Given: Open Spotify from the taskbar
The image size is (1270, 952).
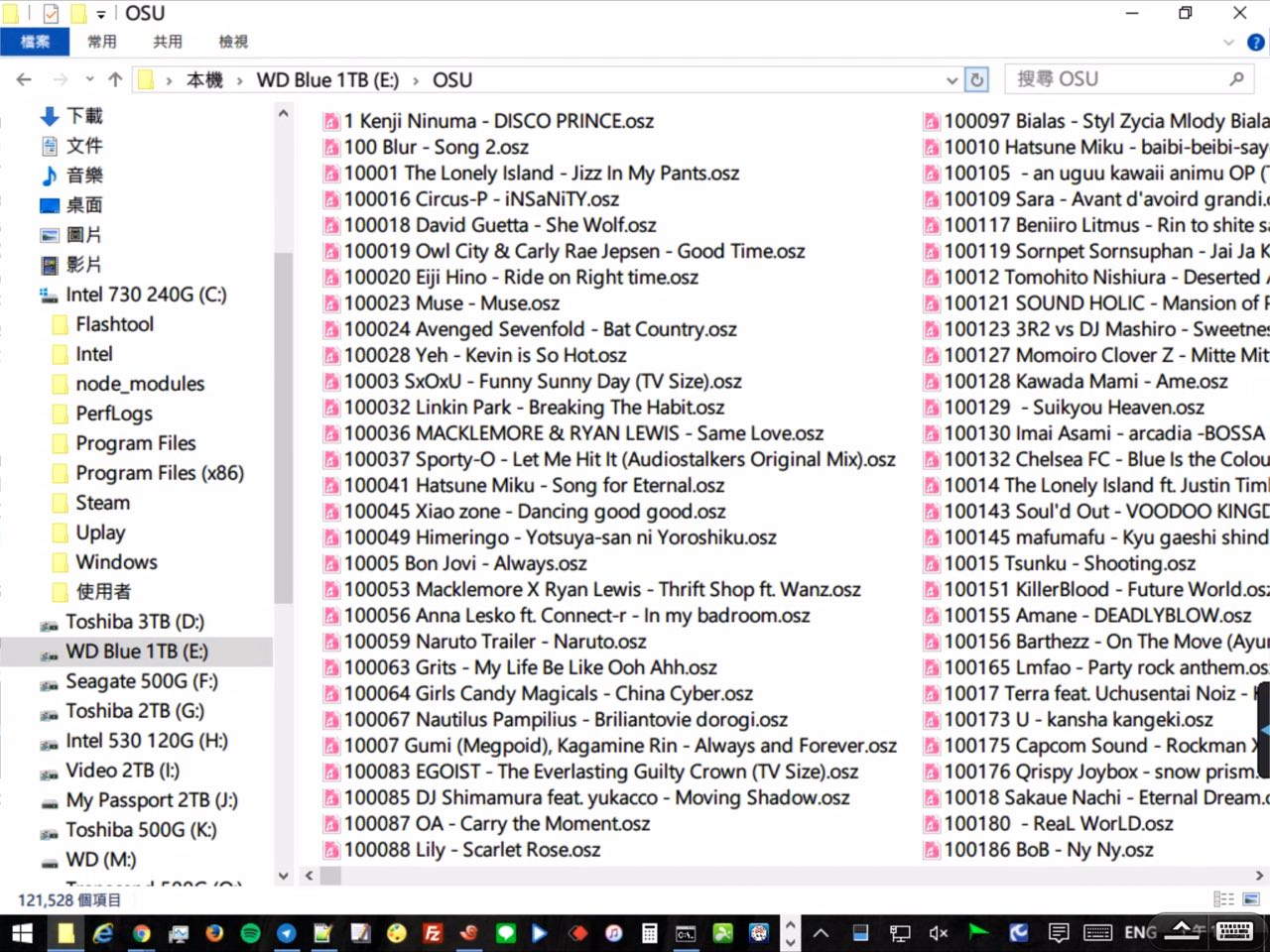Looking at the screenshot, I should (250, 933).
